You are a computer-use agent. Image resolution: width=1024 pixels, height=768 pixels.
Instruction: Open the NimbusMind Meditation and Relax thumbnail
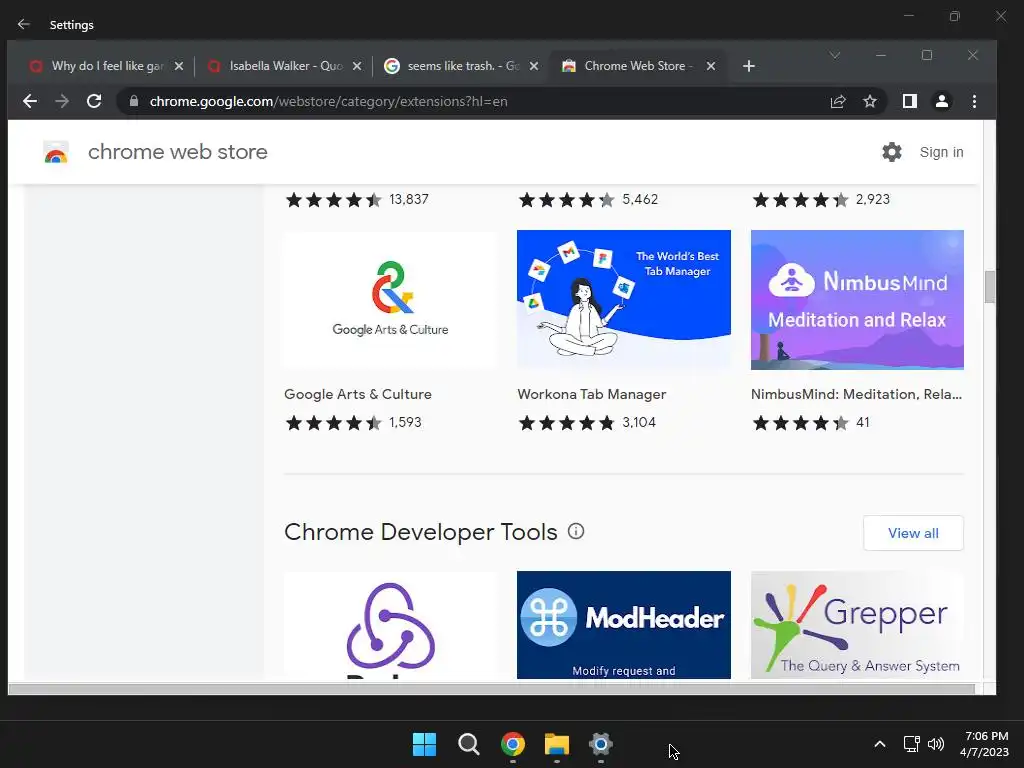tap(857, 300)
